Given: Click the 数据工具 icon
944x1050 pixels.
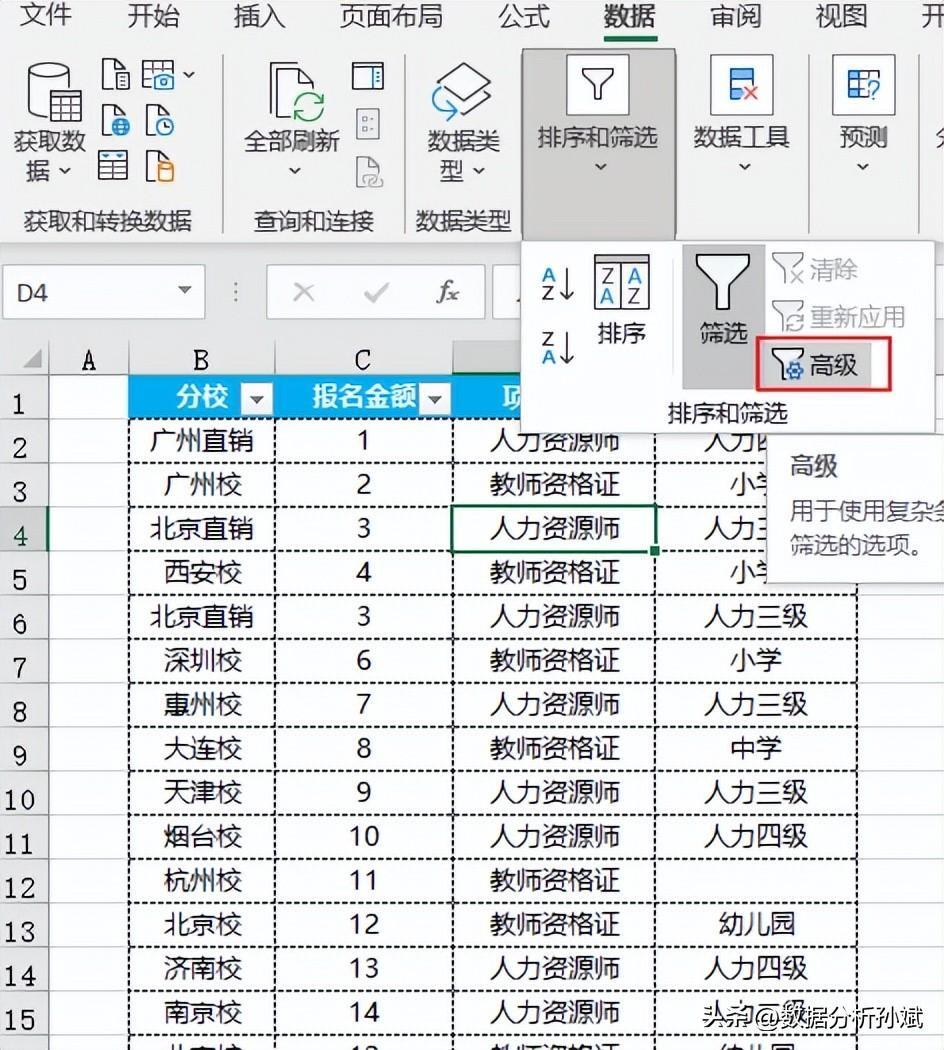Looking at the screenshot, I should (x=741, y=87).
